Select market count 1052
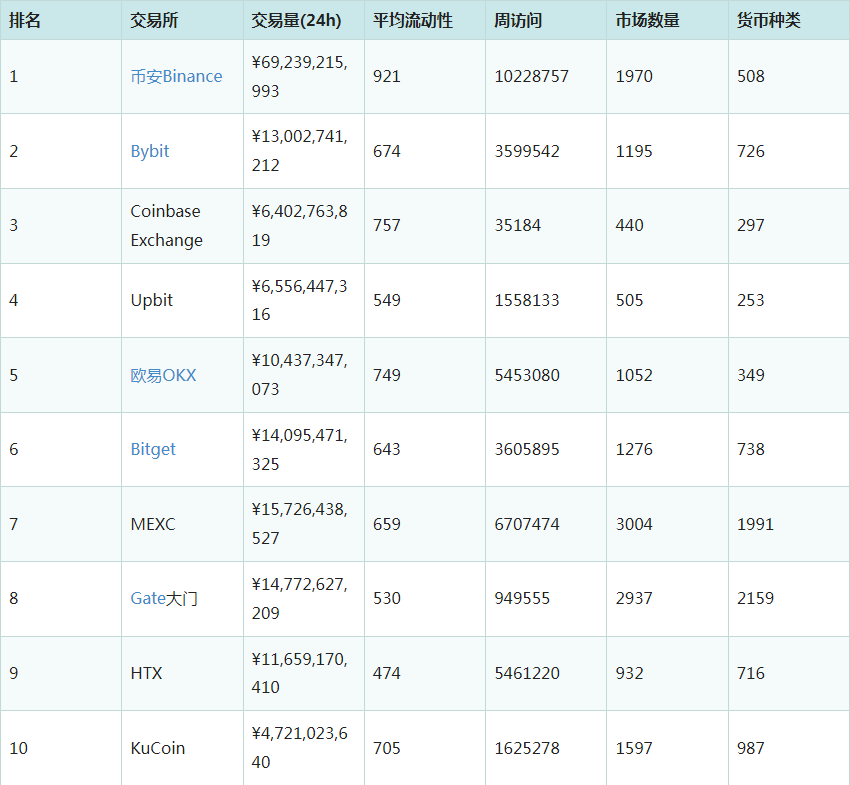 (634, 375)
